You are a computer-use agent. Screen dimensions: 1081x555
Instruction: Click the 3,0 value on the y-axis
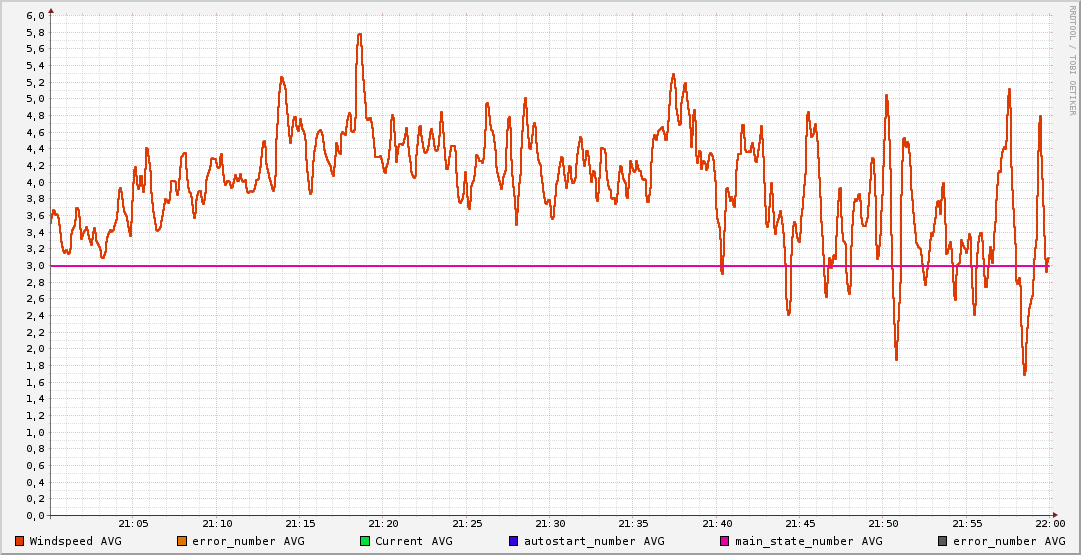tap(34, 266)
